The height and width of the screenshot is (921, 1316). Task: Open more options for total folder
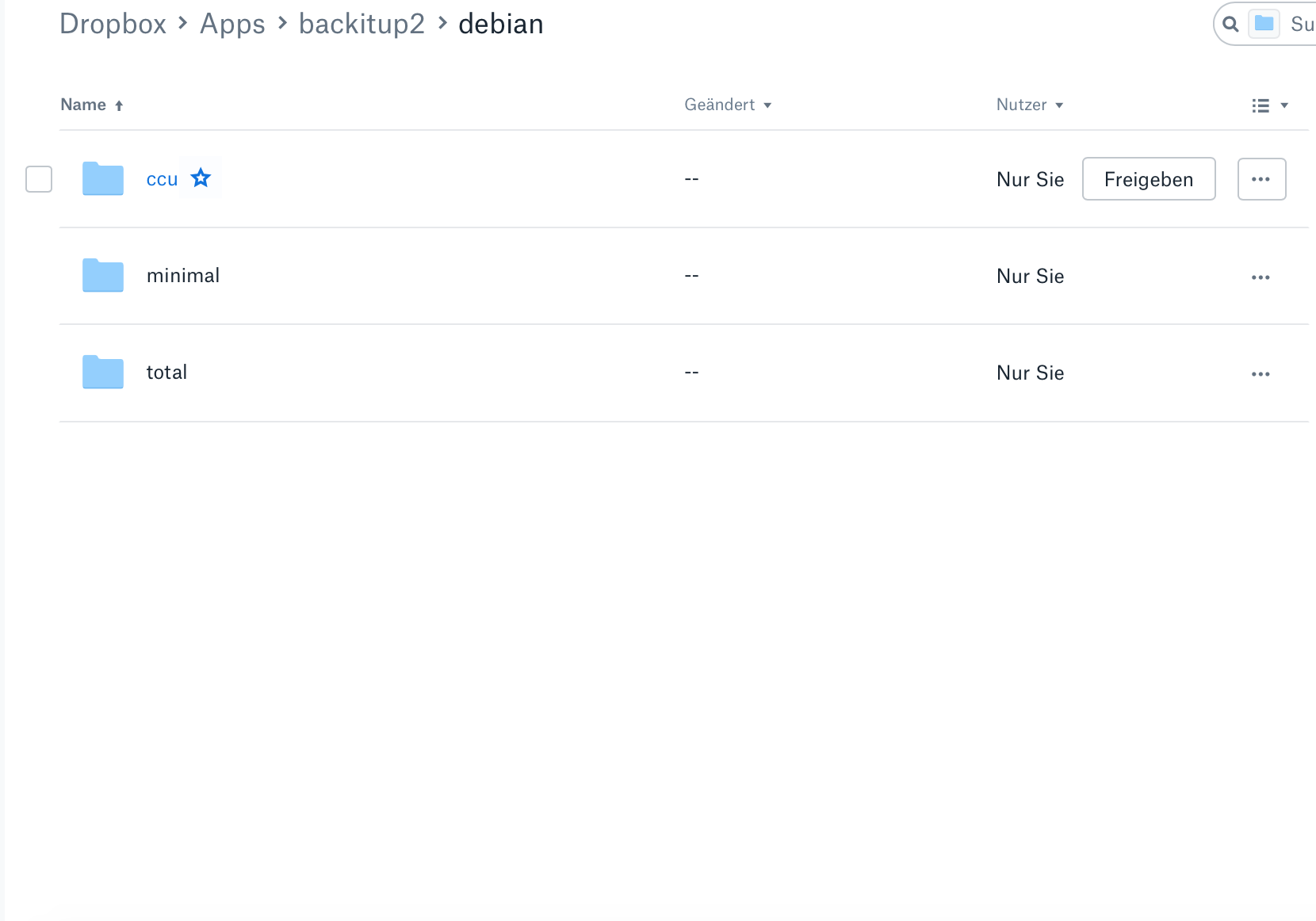[x=1261, y=374]
